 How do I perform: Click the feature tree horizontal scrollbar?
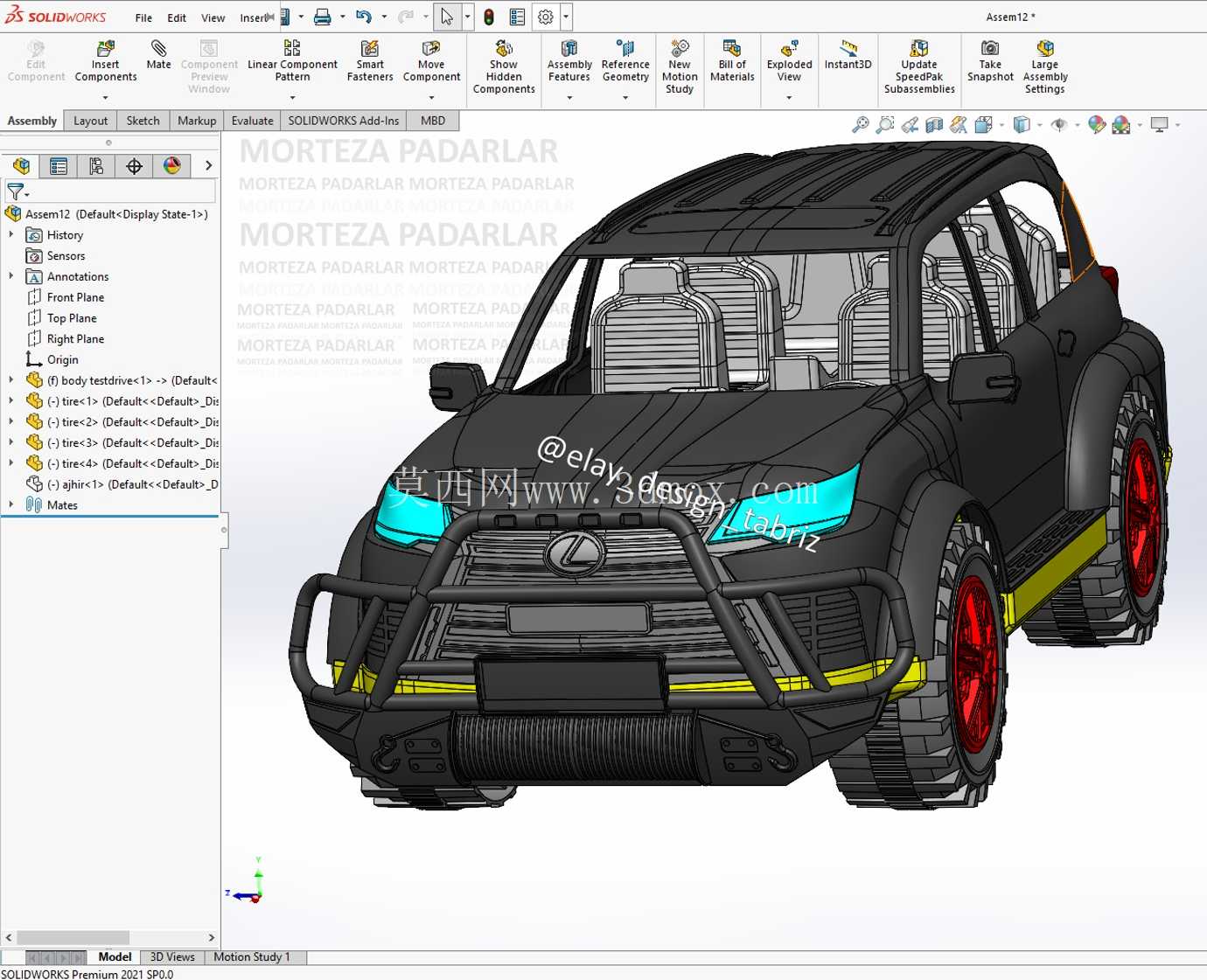point(109,938)
